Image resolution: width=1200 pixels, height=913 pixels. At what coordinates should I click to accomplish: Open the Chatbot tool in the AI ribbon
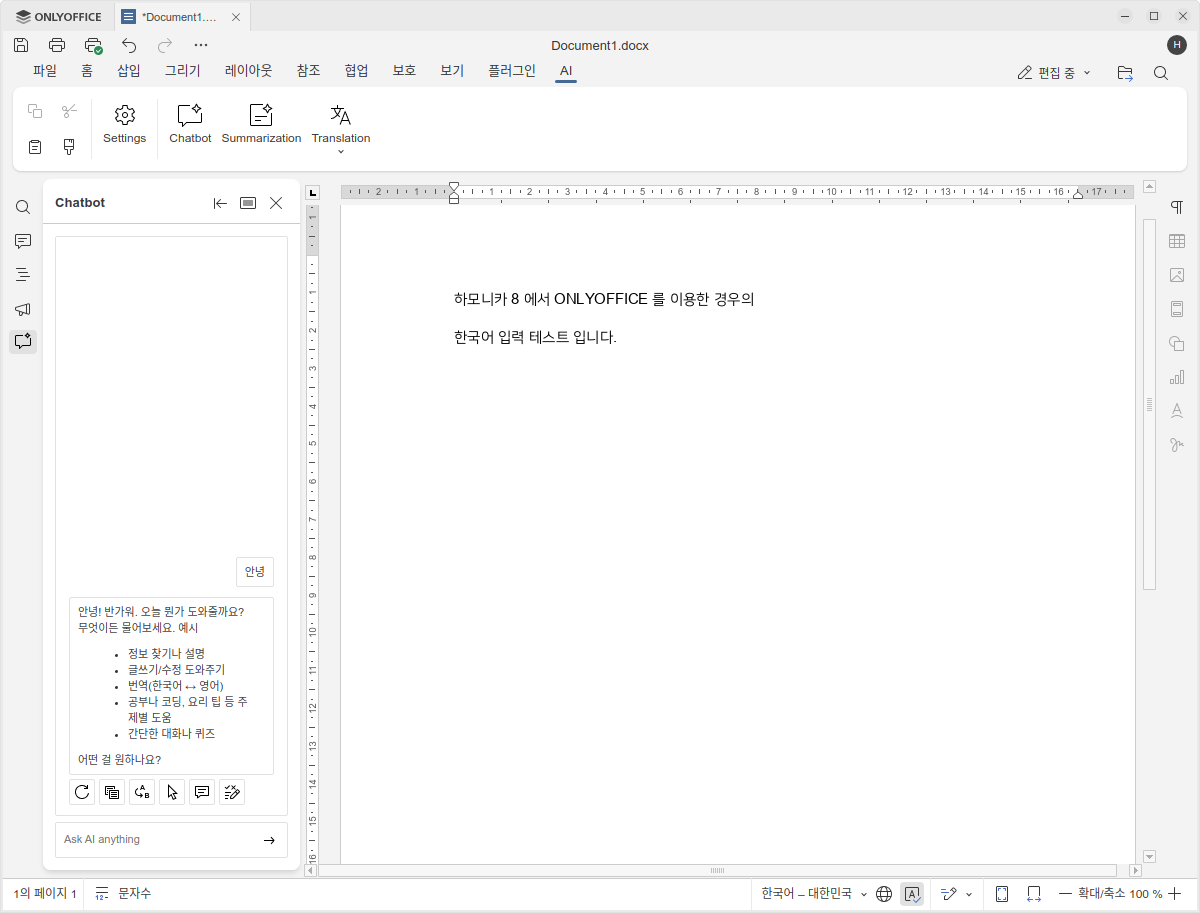point(190,124)
